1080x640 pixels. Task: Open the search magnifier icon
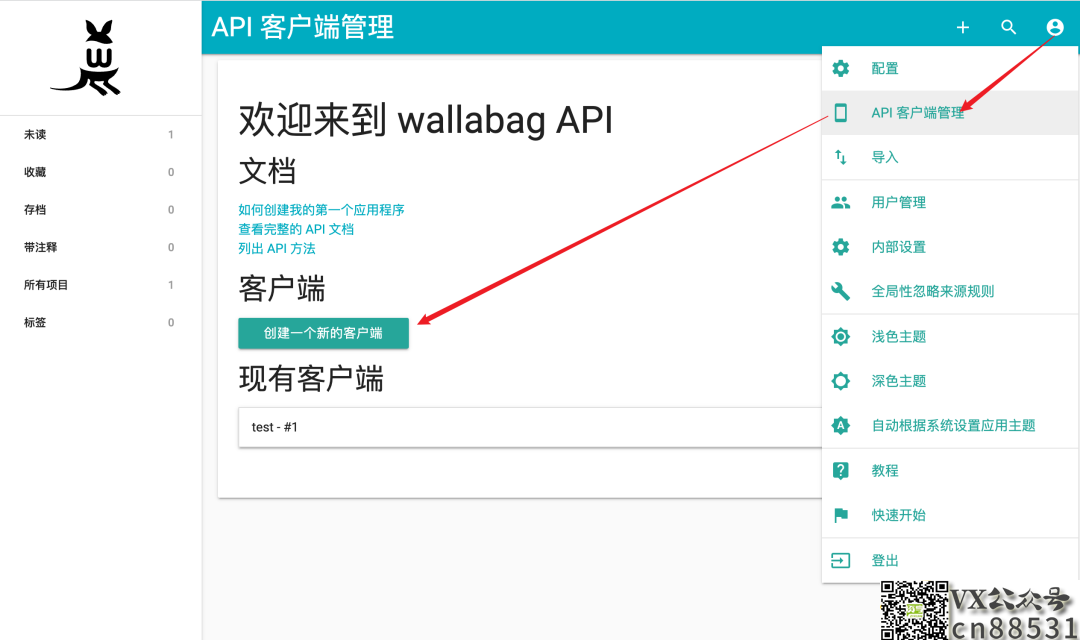[x=1008, y=27]
